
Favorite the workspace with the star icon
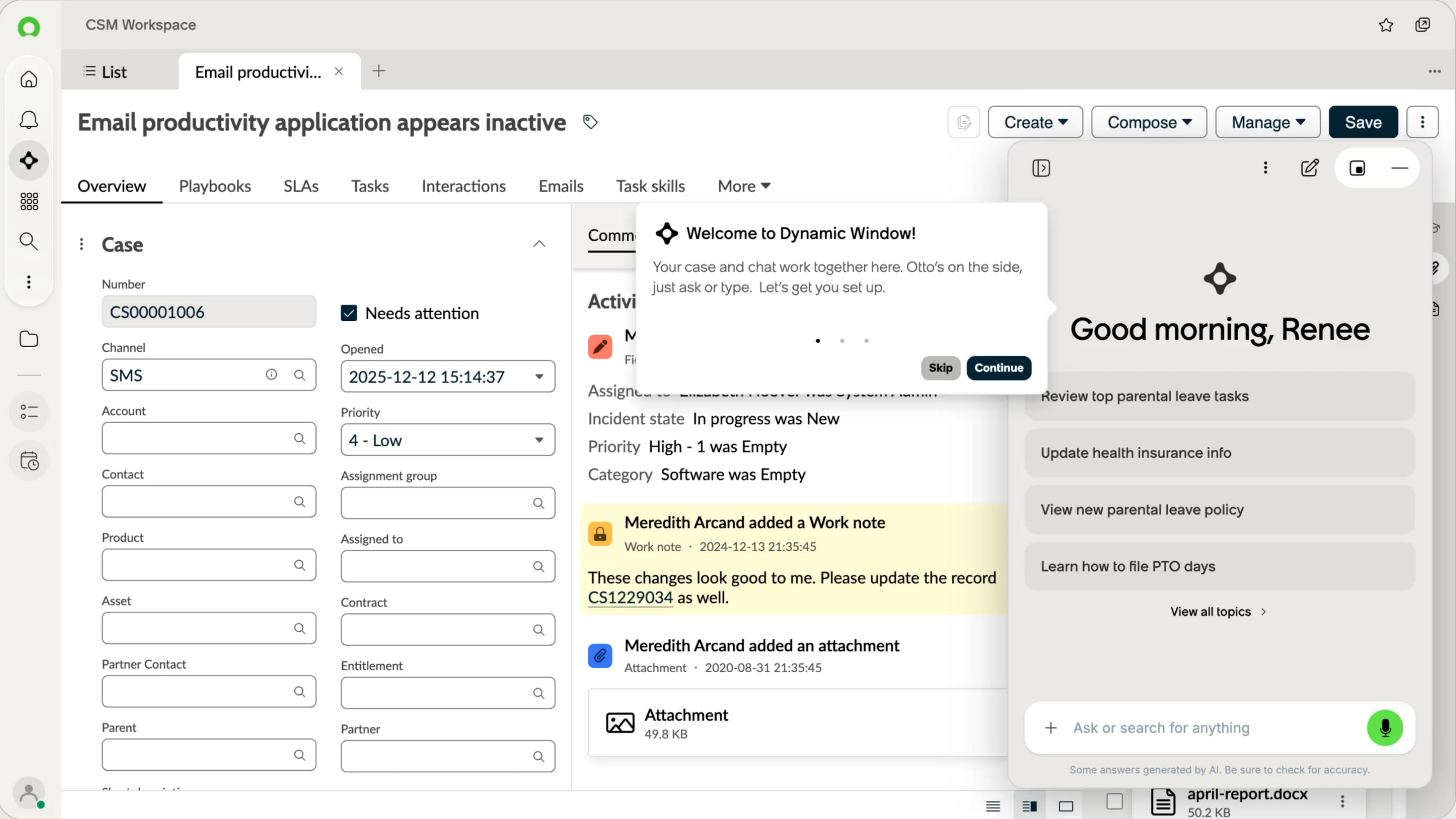click(x=1386, y=25)
